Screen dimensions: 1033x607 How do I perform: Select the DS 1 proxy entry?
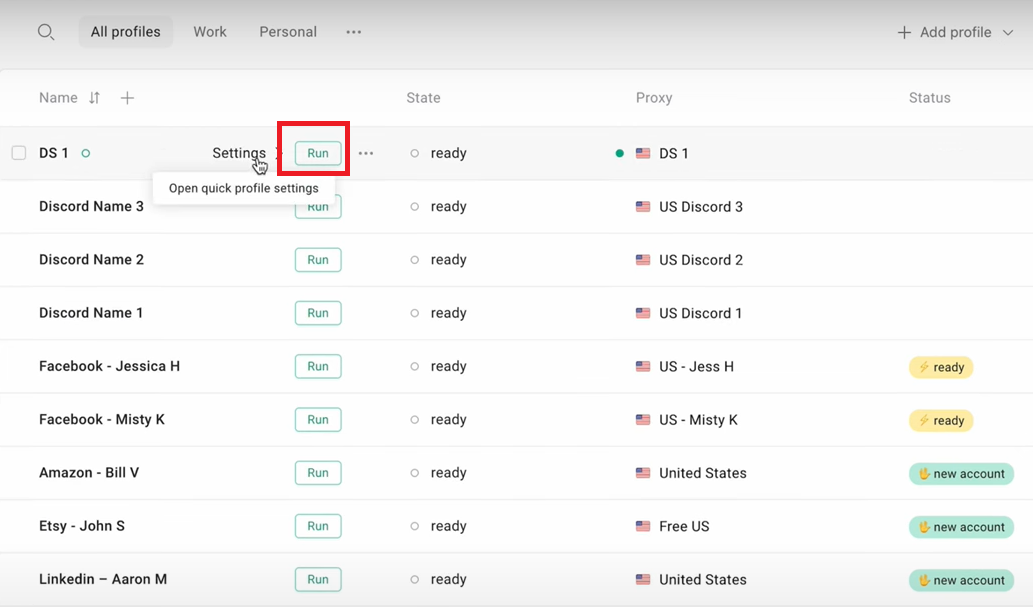click(673, 153)
